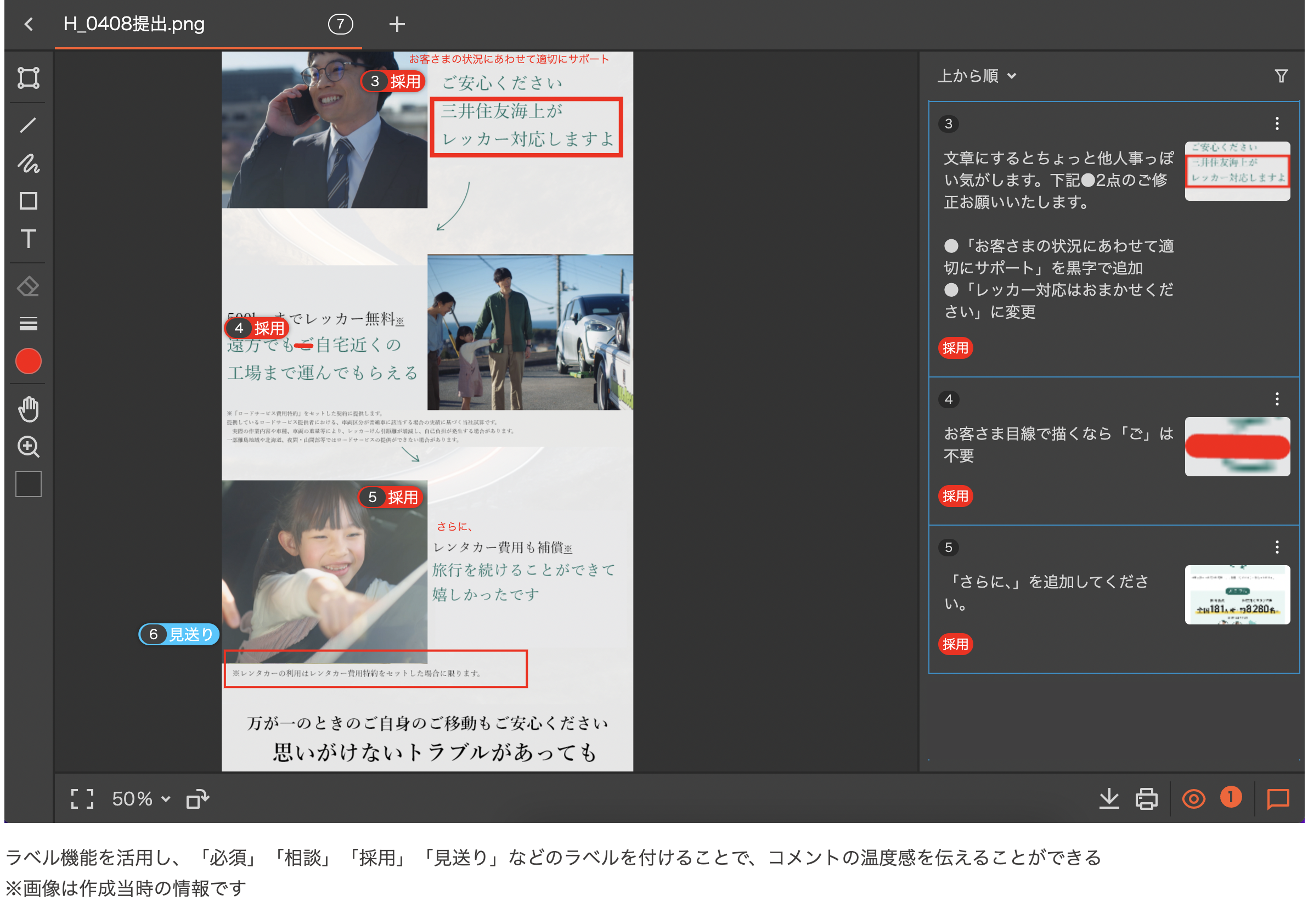
Task: Click the rotate image icon
Action: [198, 799]
